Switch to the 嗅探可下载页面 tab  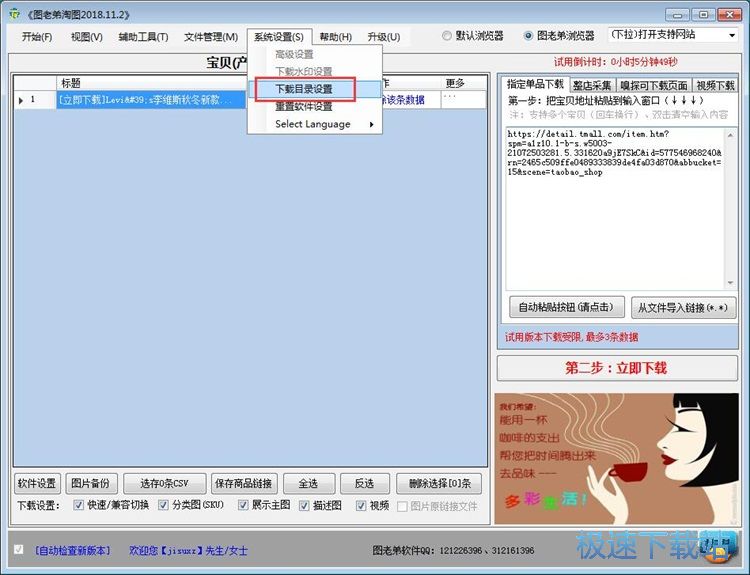(x=654, y=85)
